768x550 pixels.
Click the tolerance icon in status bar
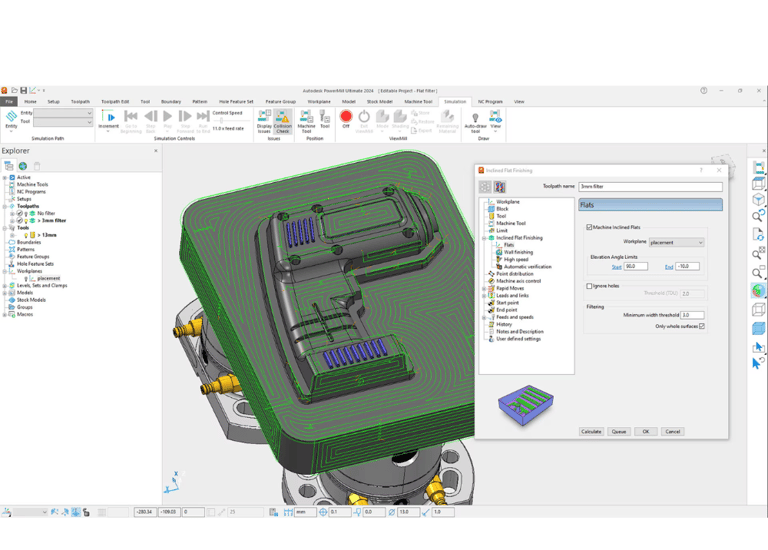point(323,512)
